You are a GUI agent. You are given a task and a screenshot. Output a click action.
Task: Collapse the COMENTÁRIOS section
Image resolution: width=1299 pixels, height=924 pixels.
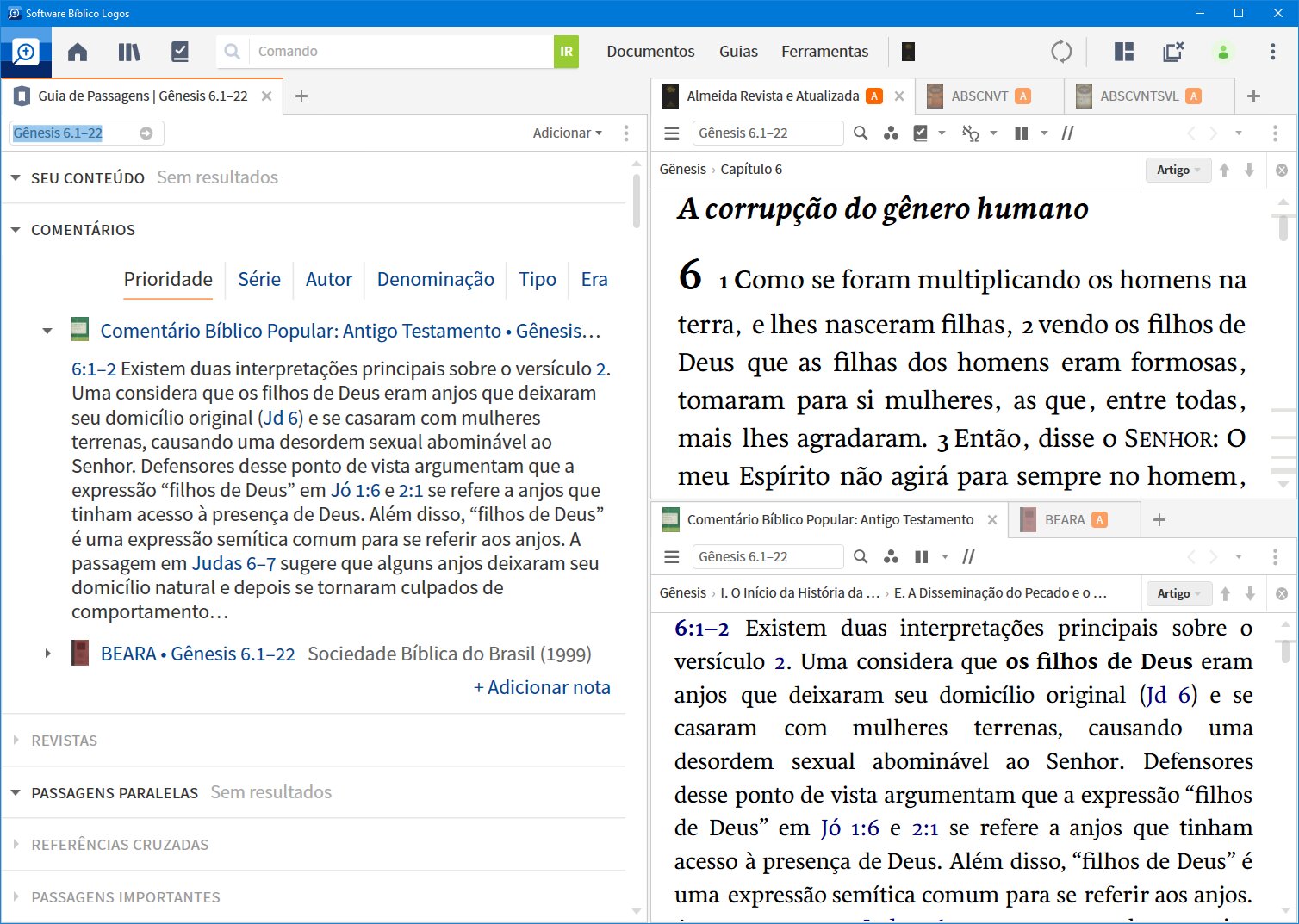click(16, 230)
